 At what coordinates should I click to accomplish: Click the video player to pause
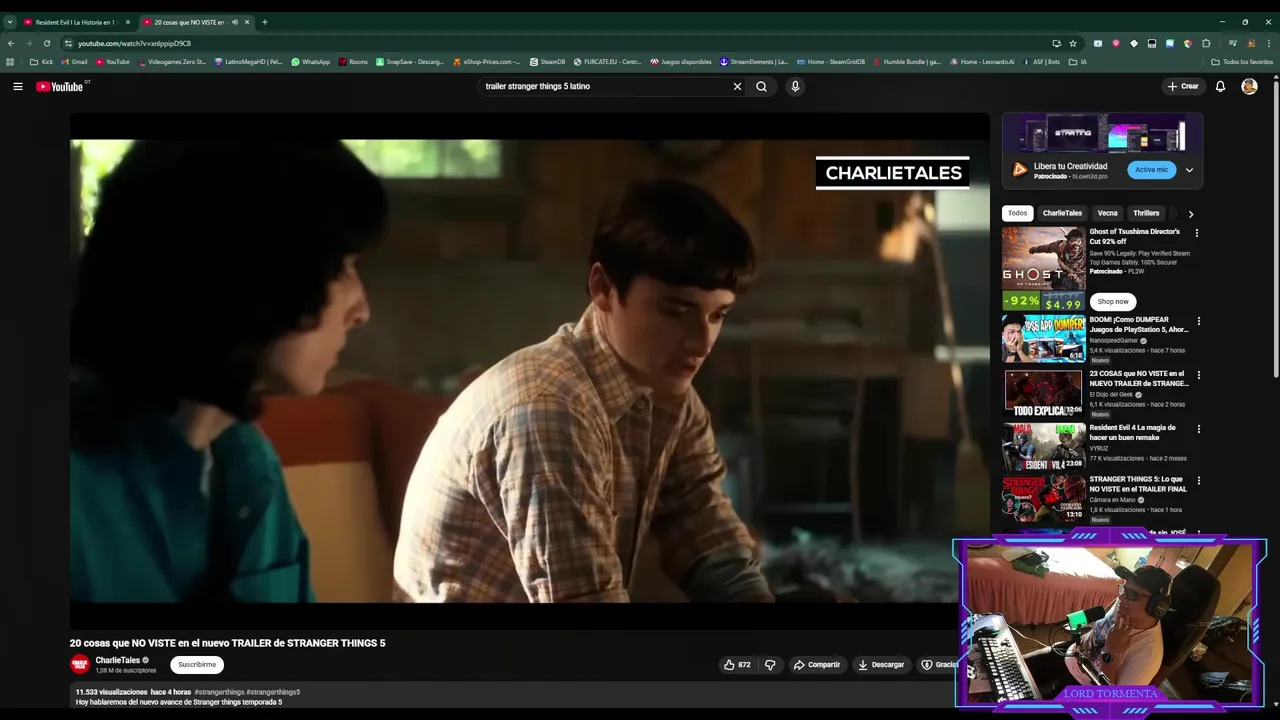(x=530, y=370)
